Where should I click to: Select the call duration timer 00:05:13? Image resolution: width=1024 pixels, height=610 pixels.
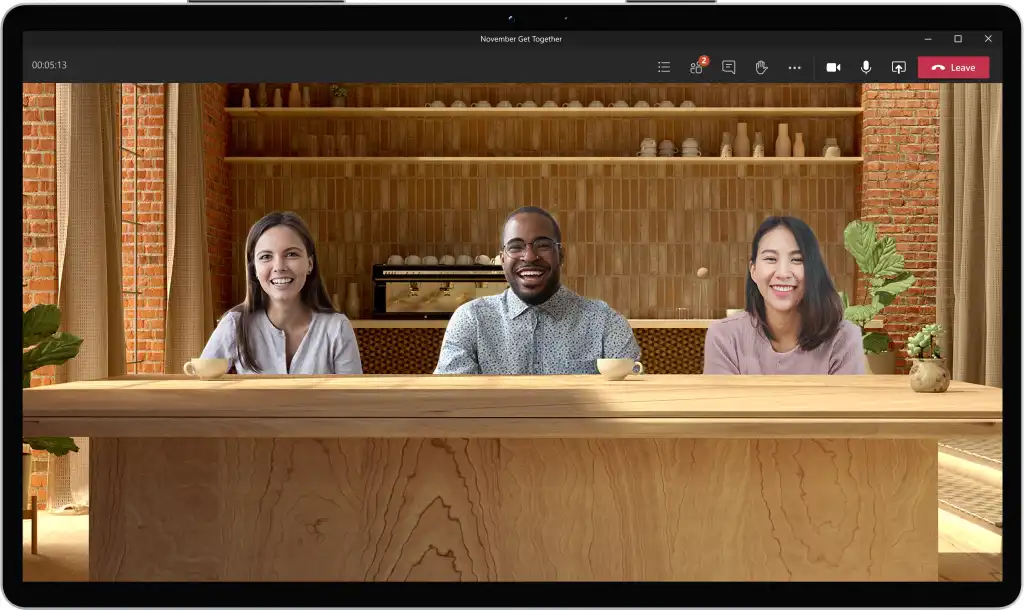[x=49, y=65]
